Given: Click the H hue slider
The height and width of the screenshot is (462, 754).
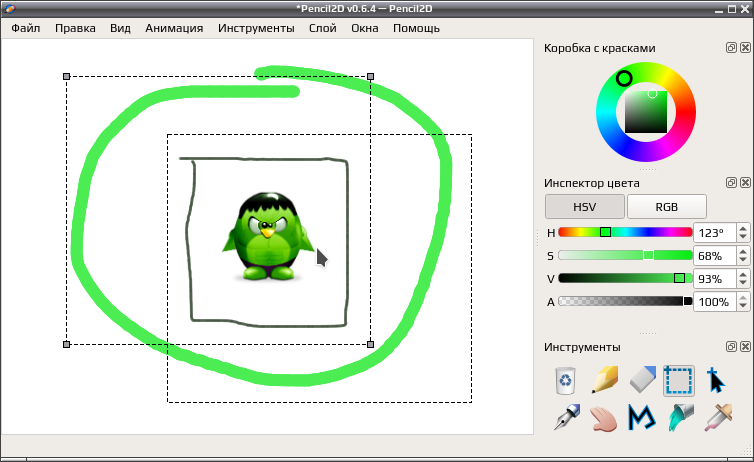Looking at the screenshot, I should [x=625, y=233].
